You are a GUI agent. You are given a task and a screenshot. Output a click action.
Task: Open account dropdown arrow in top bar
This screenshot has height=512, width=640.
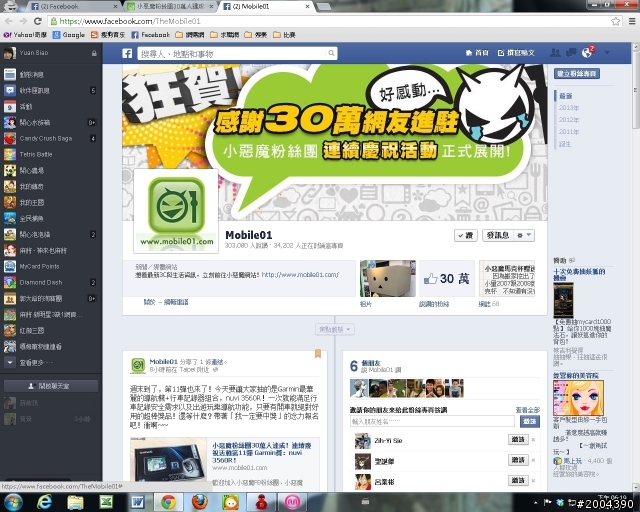tap(607, 53)
